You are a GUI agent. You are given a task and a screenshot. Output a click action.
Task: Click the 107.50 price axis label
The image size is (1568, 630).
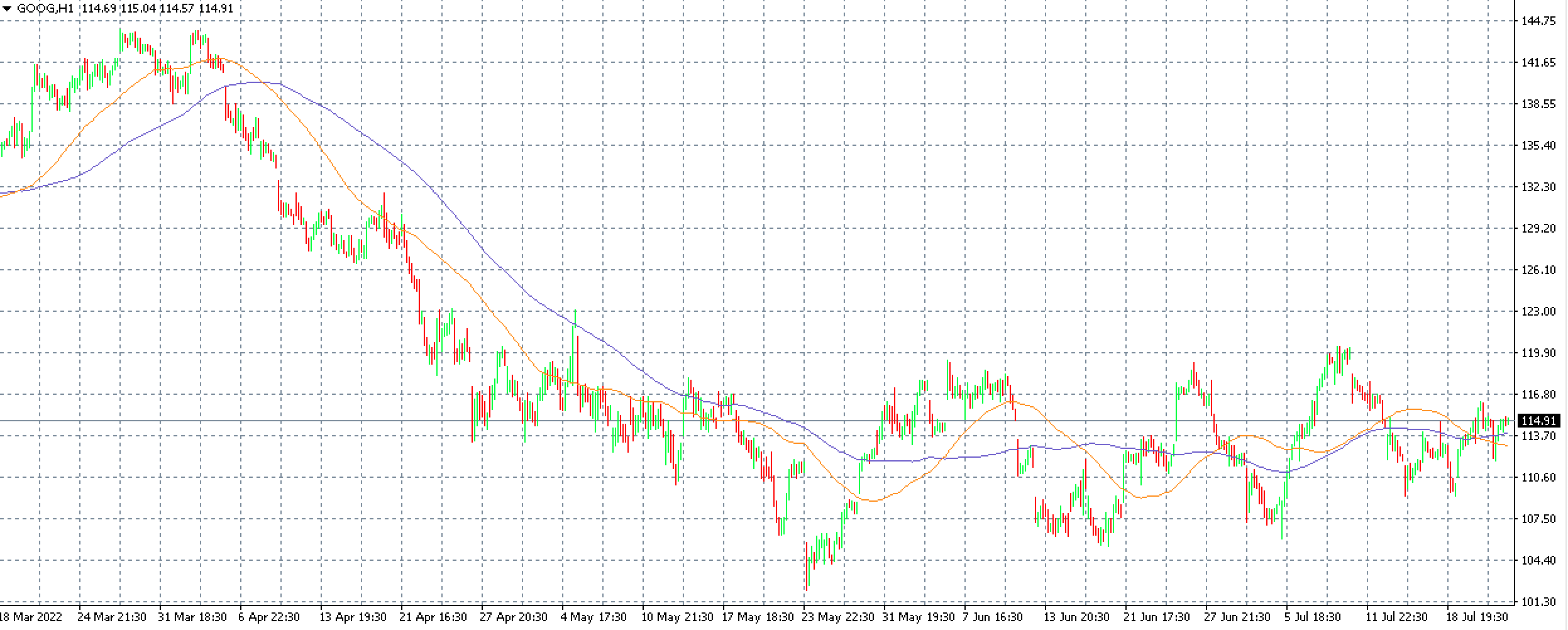[1538, 519]
